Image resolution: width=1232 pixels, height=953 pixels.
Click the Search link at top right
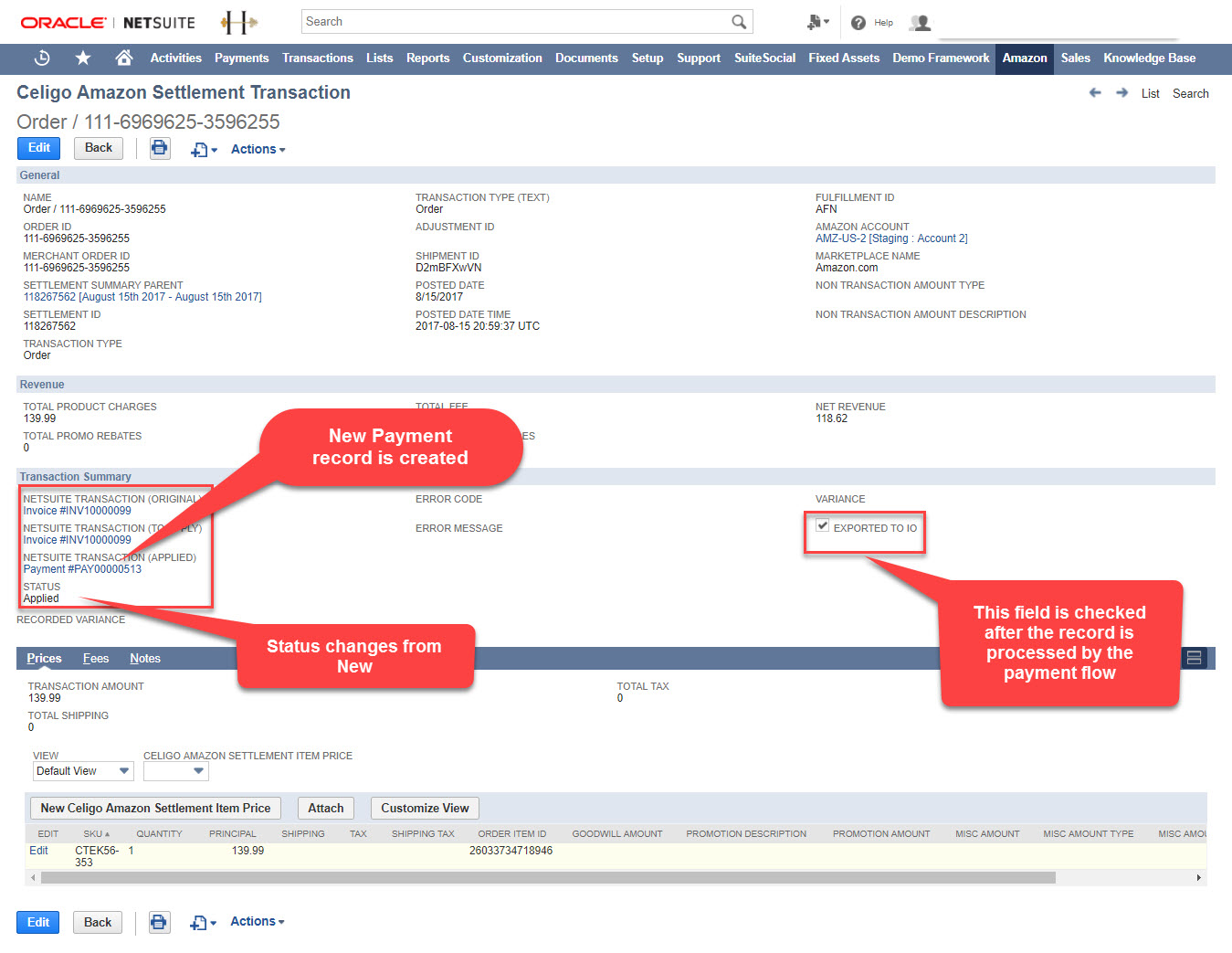click(x=1191, y=93)
